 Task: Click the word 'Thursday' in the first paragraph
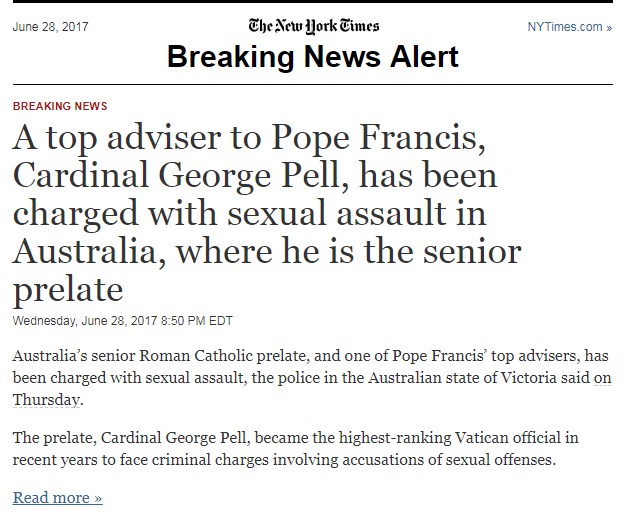[x=46, y=400]
